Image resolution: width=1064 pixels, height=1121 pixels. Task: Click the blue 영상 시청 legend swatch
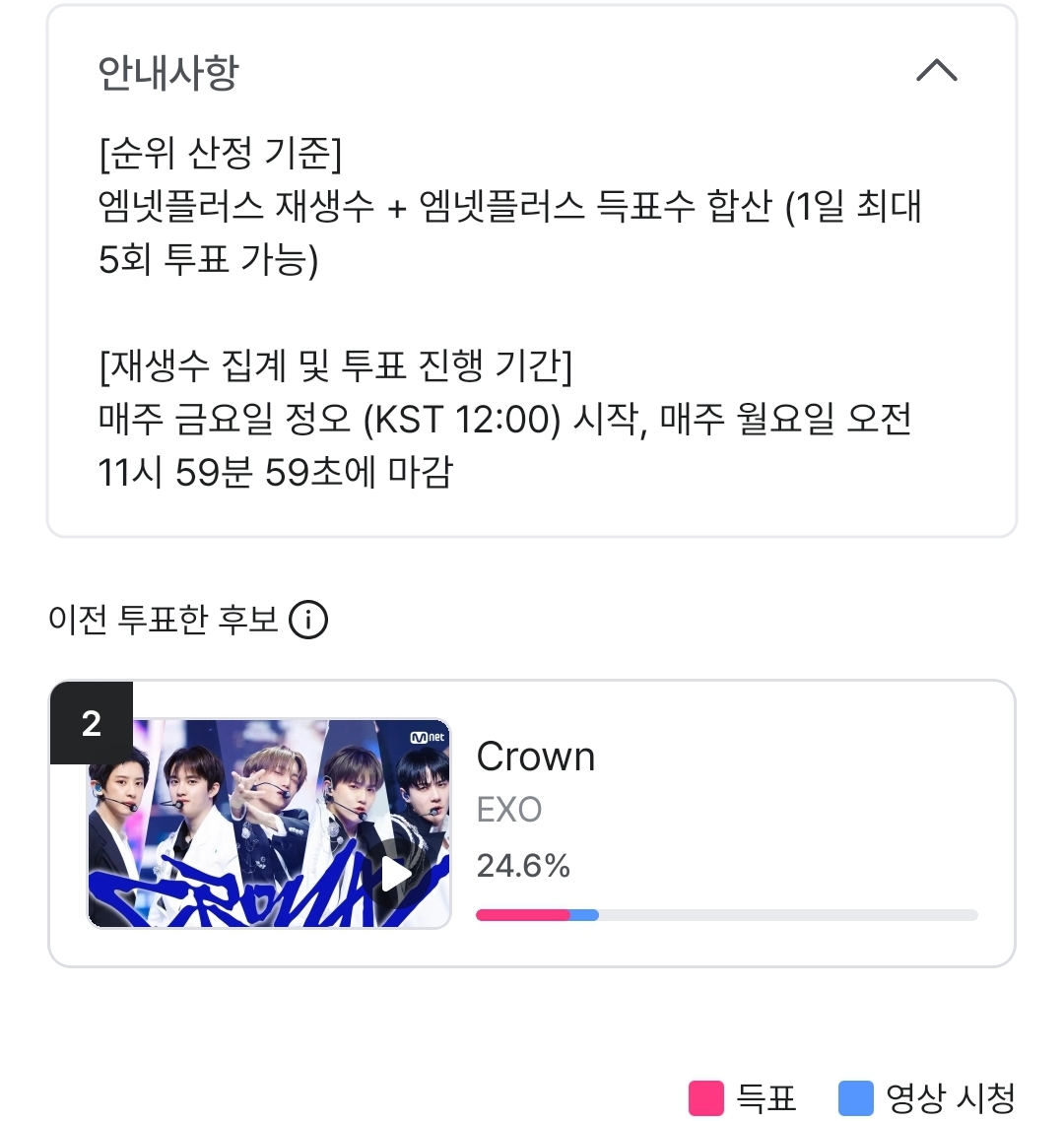tap(855, 1097)
